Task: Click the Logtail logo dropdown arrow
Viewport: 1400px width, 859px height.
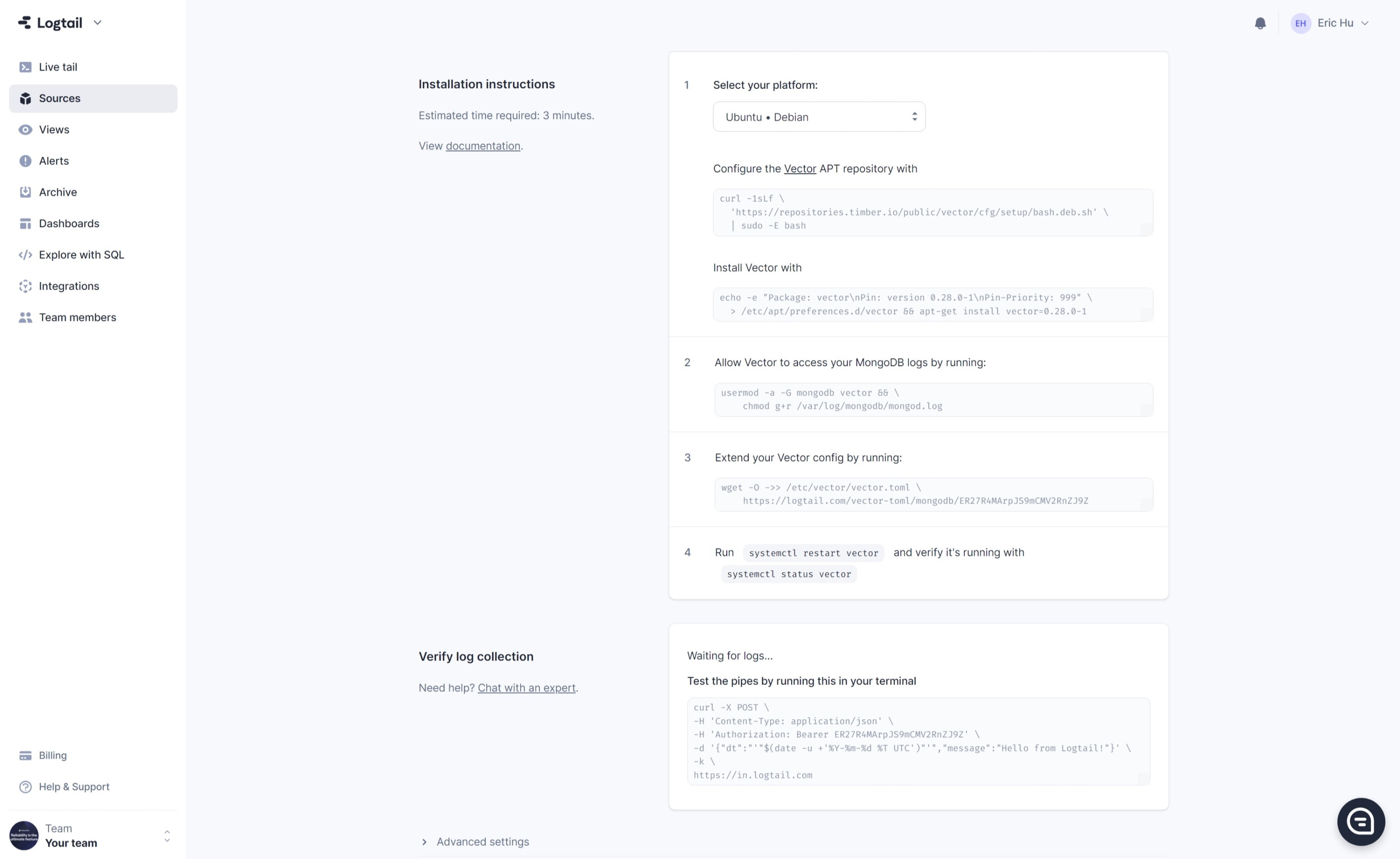Action: tap(96, 22)
